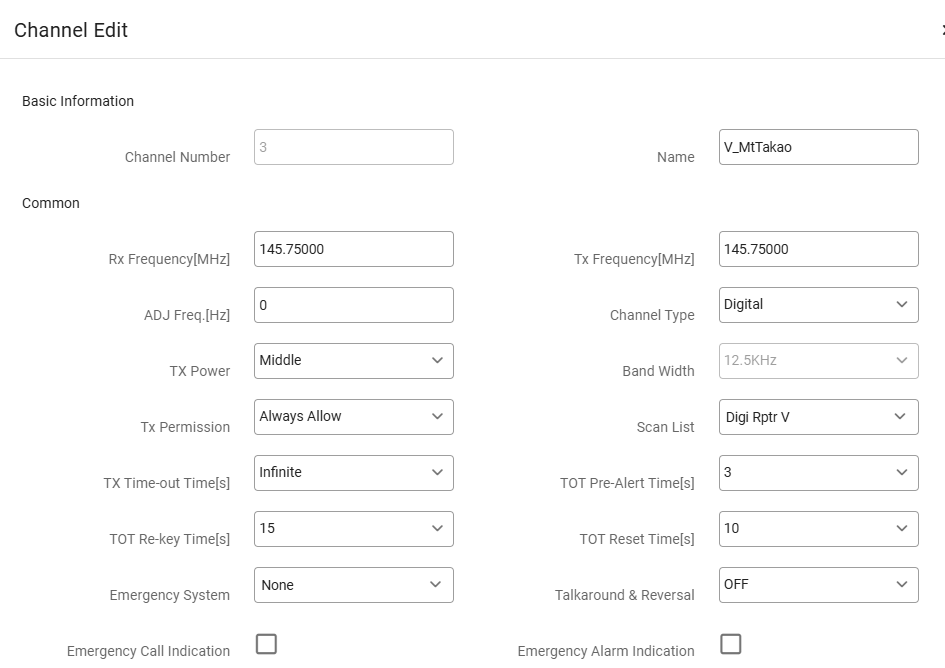Expand the TOT Reset Time dropdown
Image resolution: width=945 pixels, height=668 pixels.
pyautogui.click(x=818, y=529)
